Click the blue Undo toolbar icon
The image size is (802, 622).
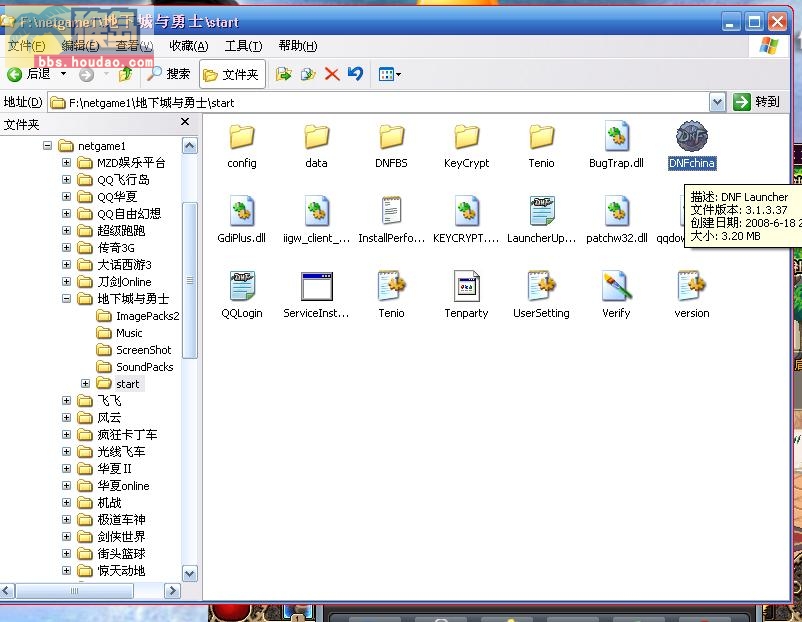click(x=355, y=74)
